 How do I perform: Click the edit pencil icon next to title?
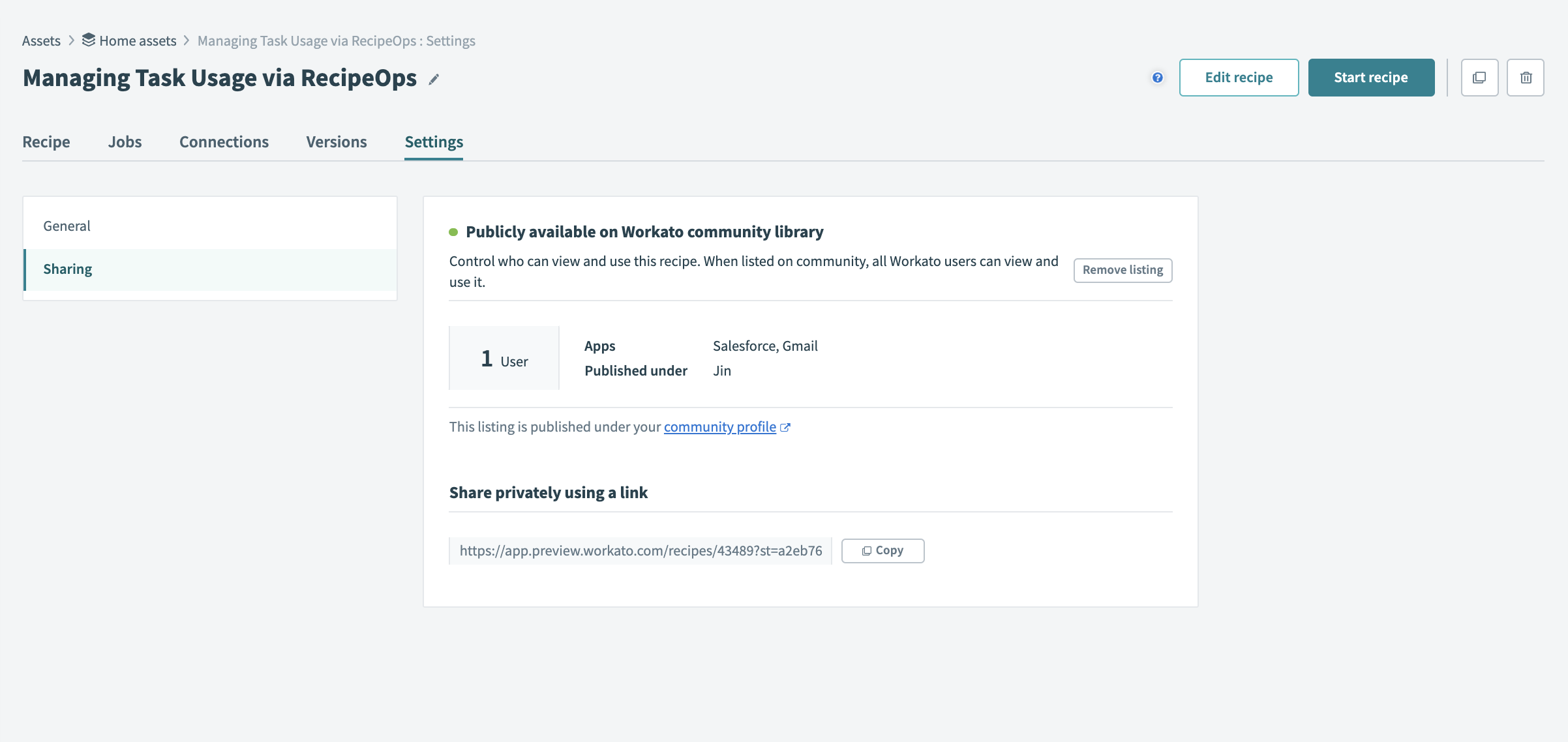(x=433, y=79)
